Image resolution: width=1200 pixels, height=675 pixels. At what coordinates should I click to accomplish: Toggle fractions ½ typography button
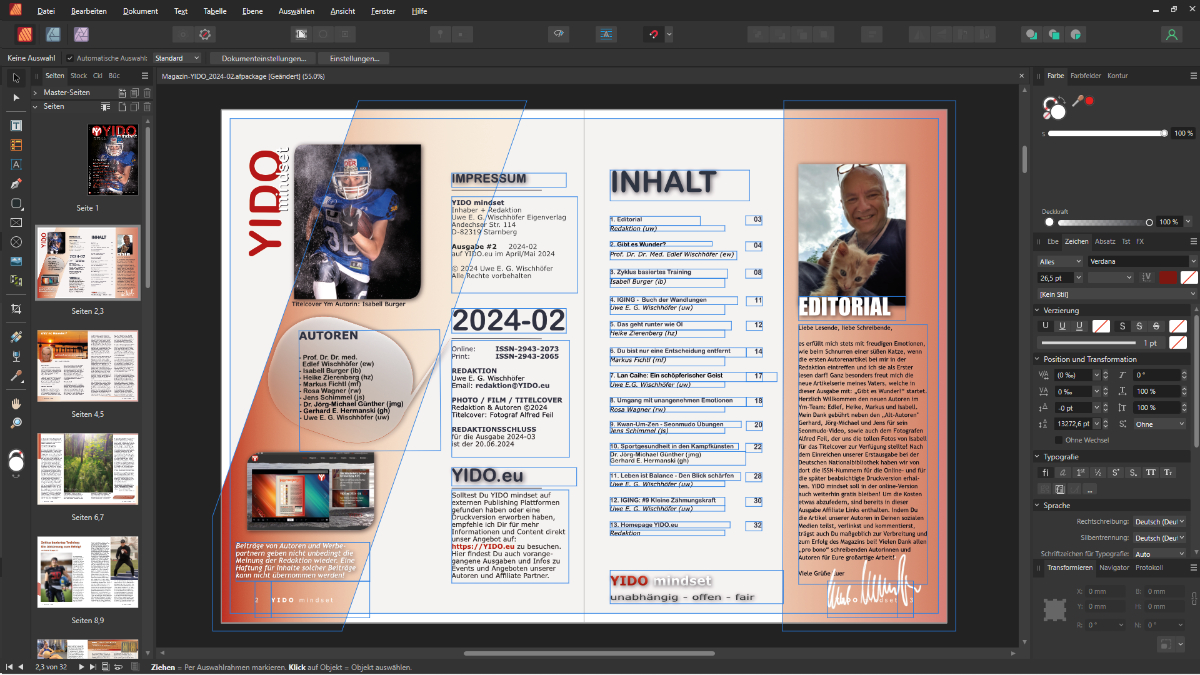[x=1097, y=472]
